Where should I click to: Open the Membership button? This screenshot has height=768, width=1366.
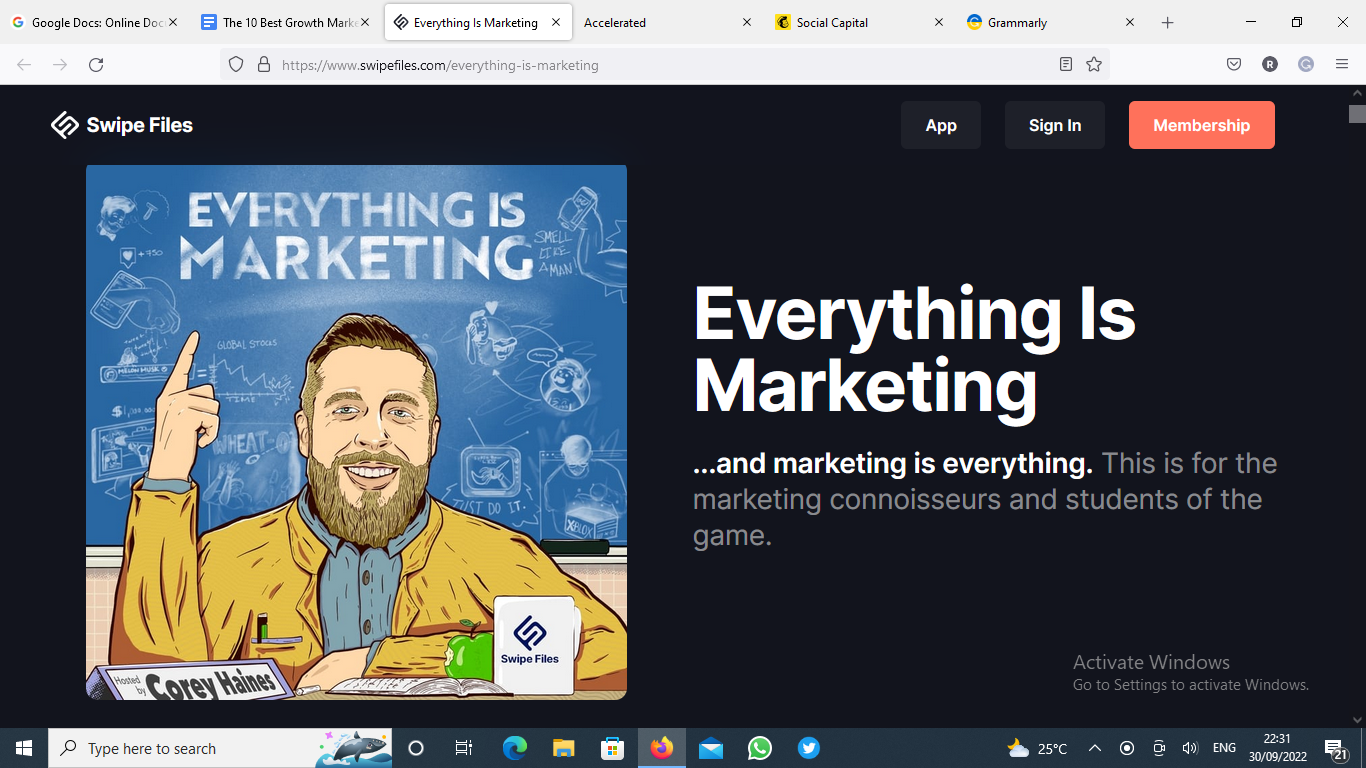[1202, 125]
